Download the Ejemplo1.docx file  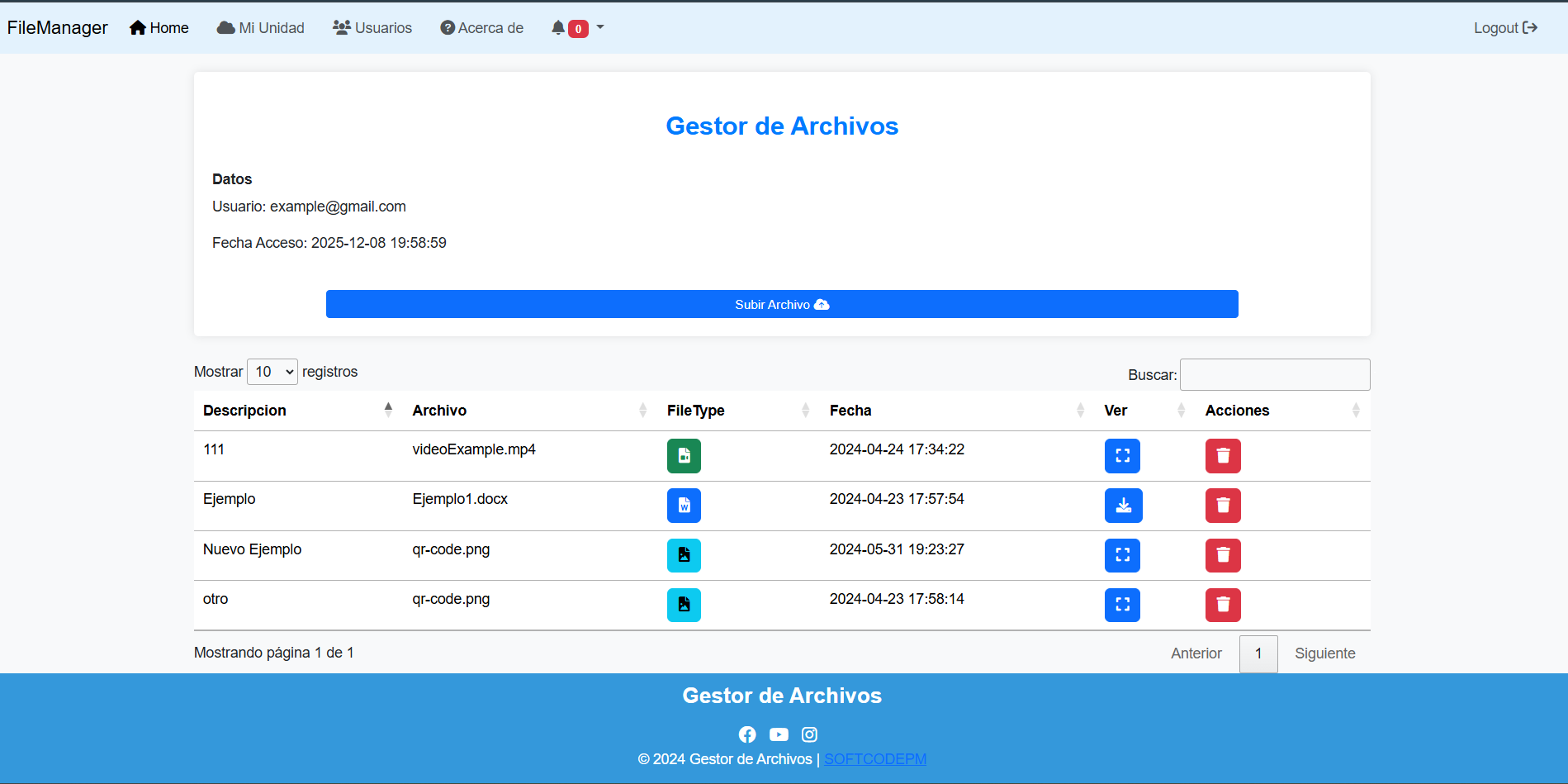1123,506
